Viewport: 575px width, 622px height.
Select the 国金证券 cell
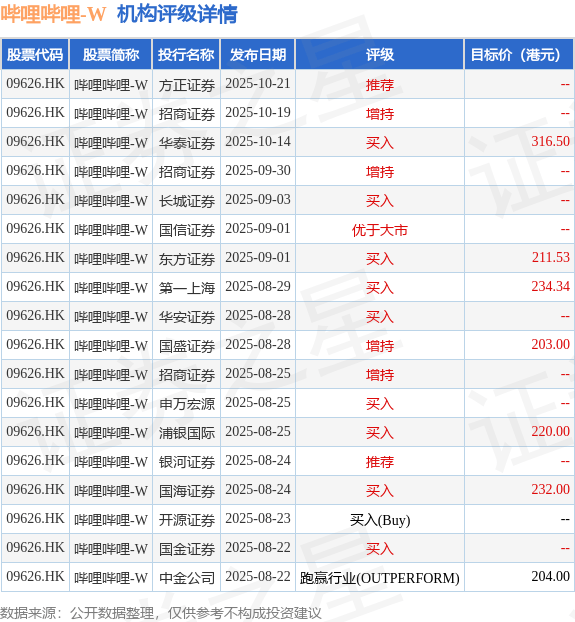coord(187,548)
